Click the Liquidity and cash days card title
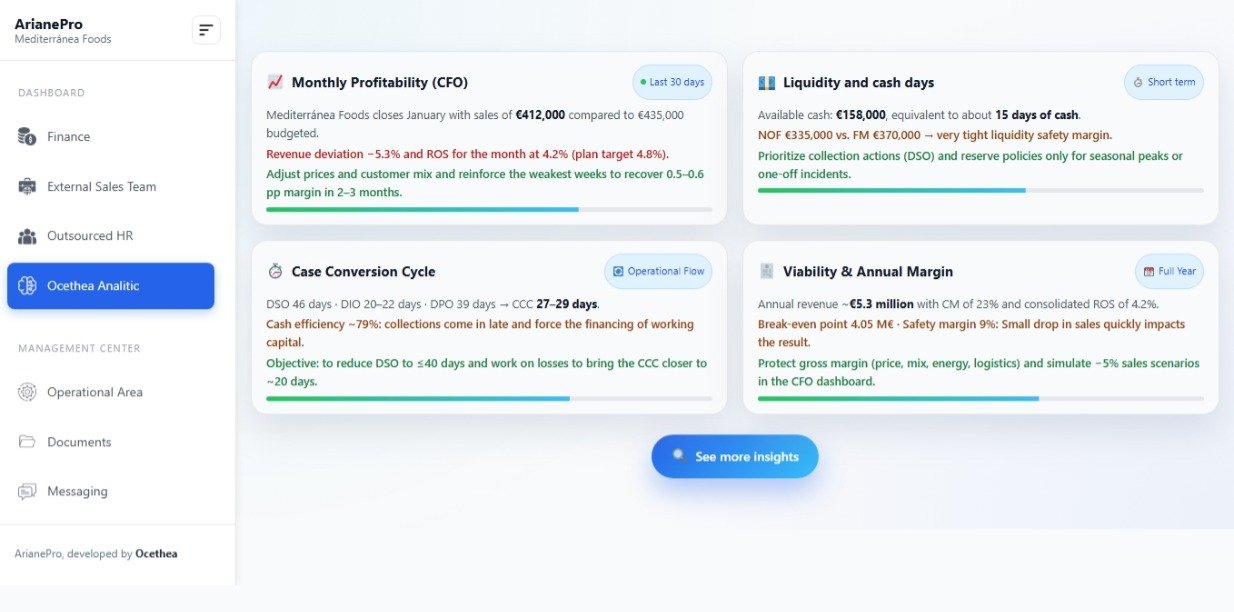Viewport: 1234px width, 612px height. [x=858, y=82]
